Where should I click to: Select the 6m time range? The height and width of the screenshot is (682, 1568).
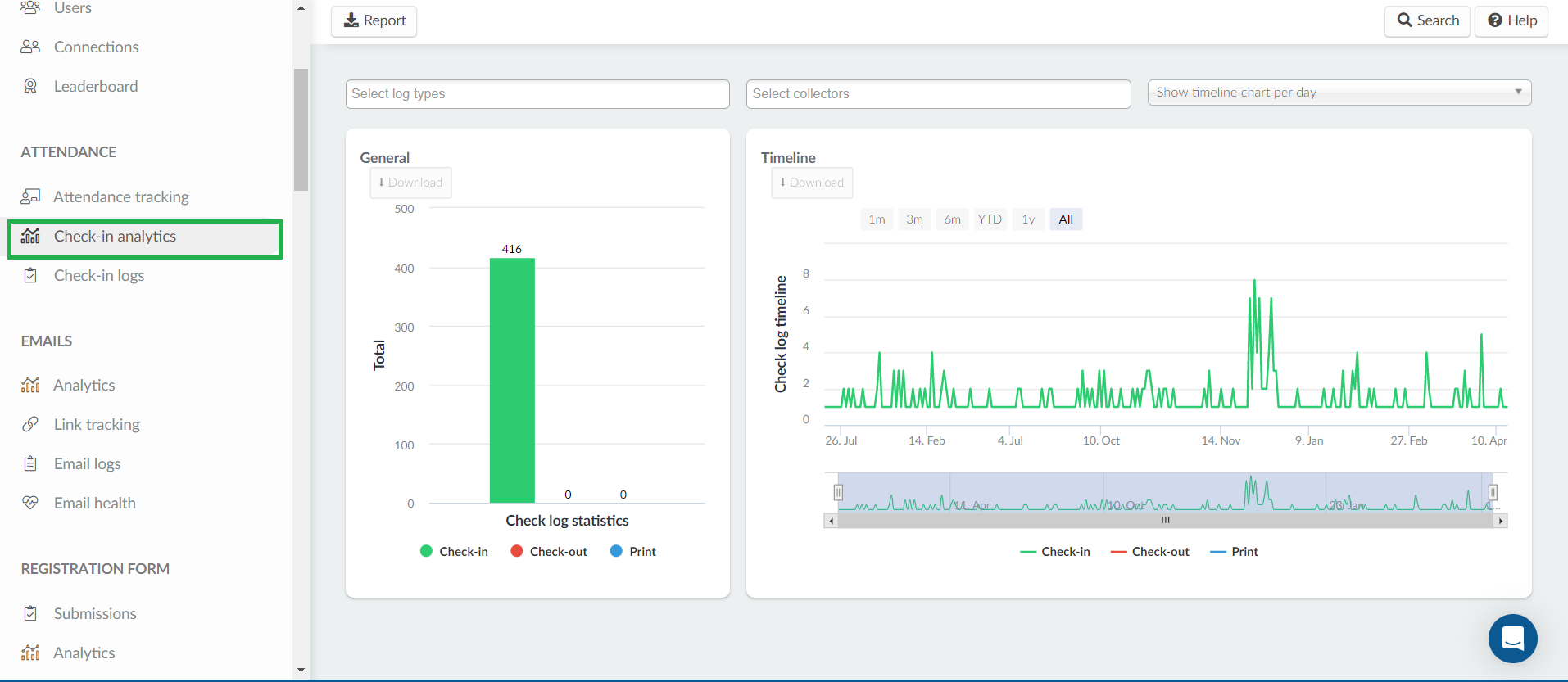click(952, 219)
